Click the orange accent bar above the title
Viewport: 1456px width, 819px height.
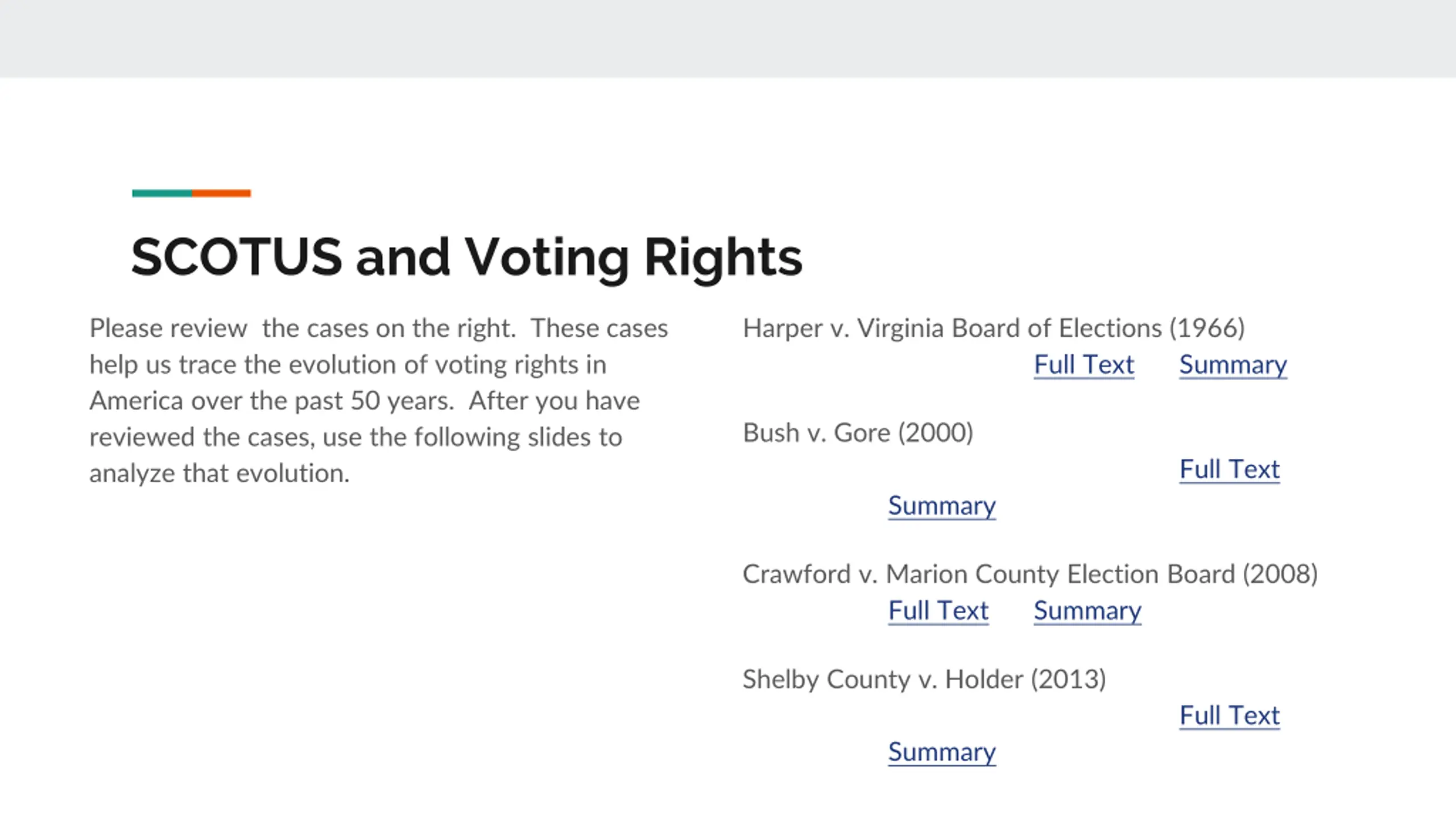221,193
